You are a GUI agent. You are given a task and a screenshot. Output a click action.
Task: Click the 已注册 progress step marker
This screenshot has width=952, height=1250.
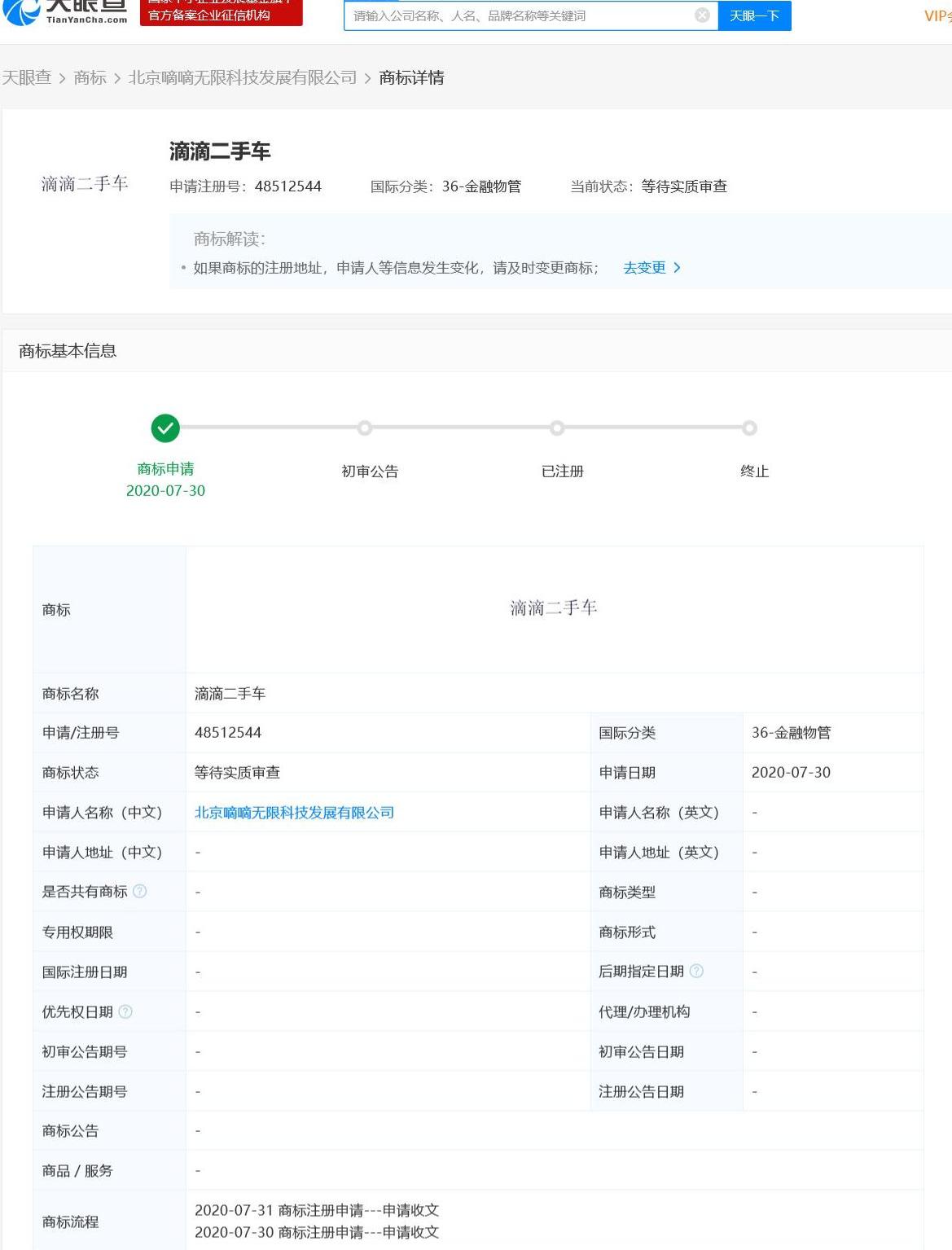[x=557, y=428]
